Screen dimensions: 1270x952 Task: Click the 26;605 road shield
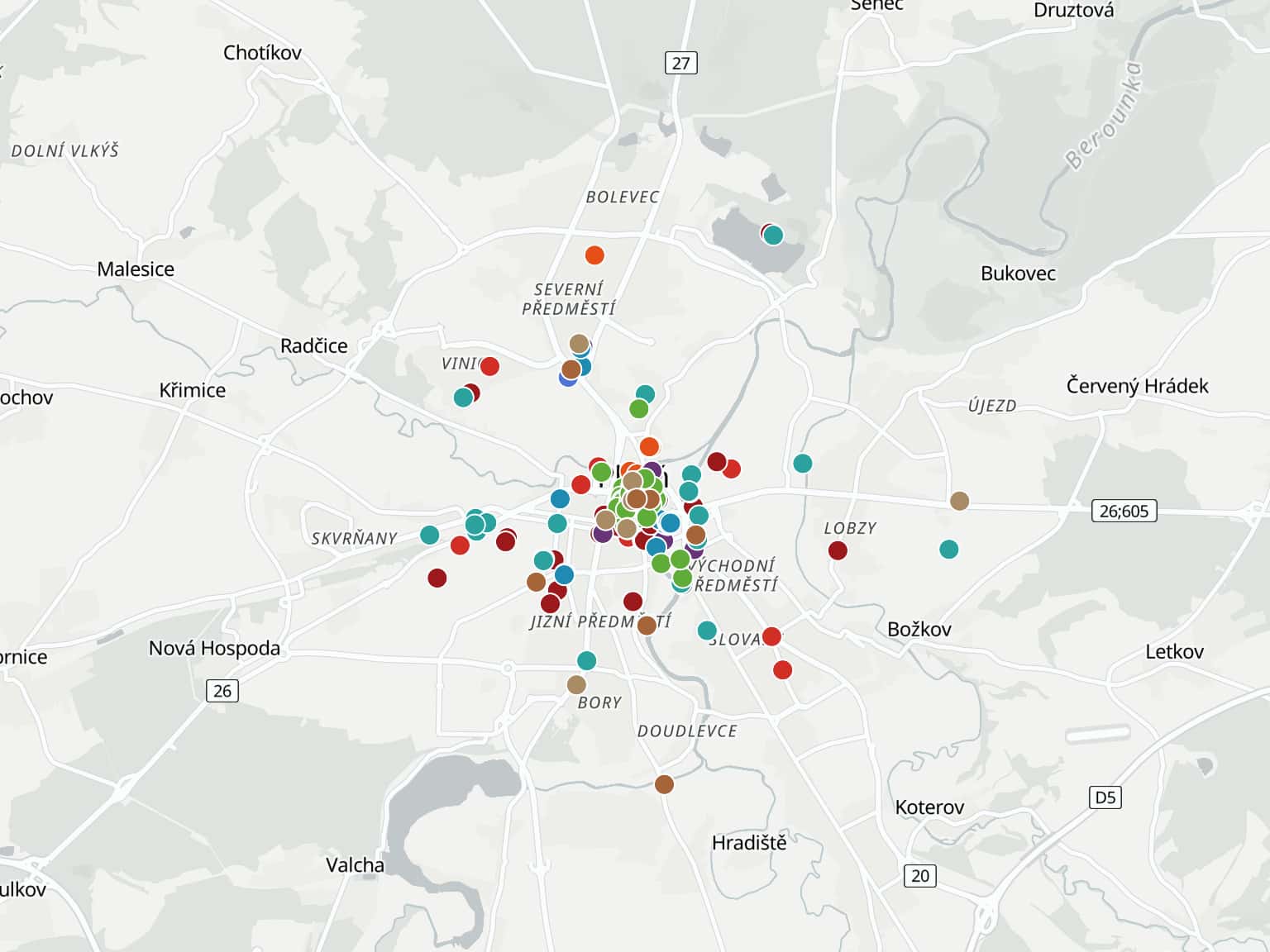1124,511
